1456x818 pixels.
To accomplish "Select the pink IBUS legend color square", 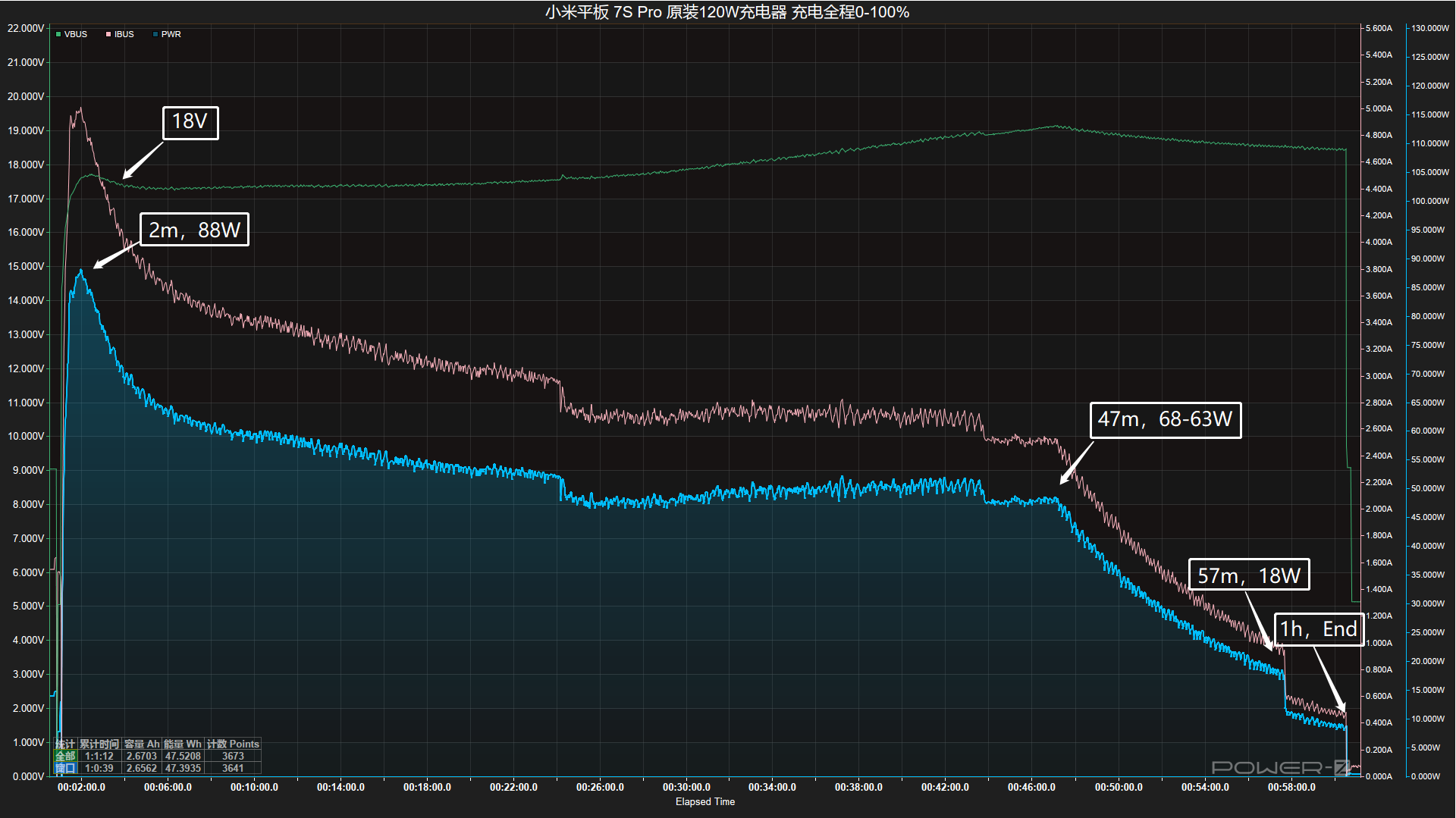I will (108, 34).
